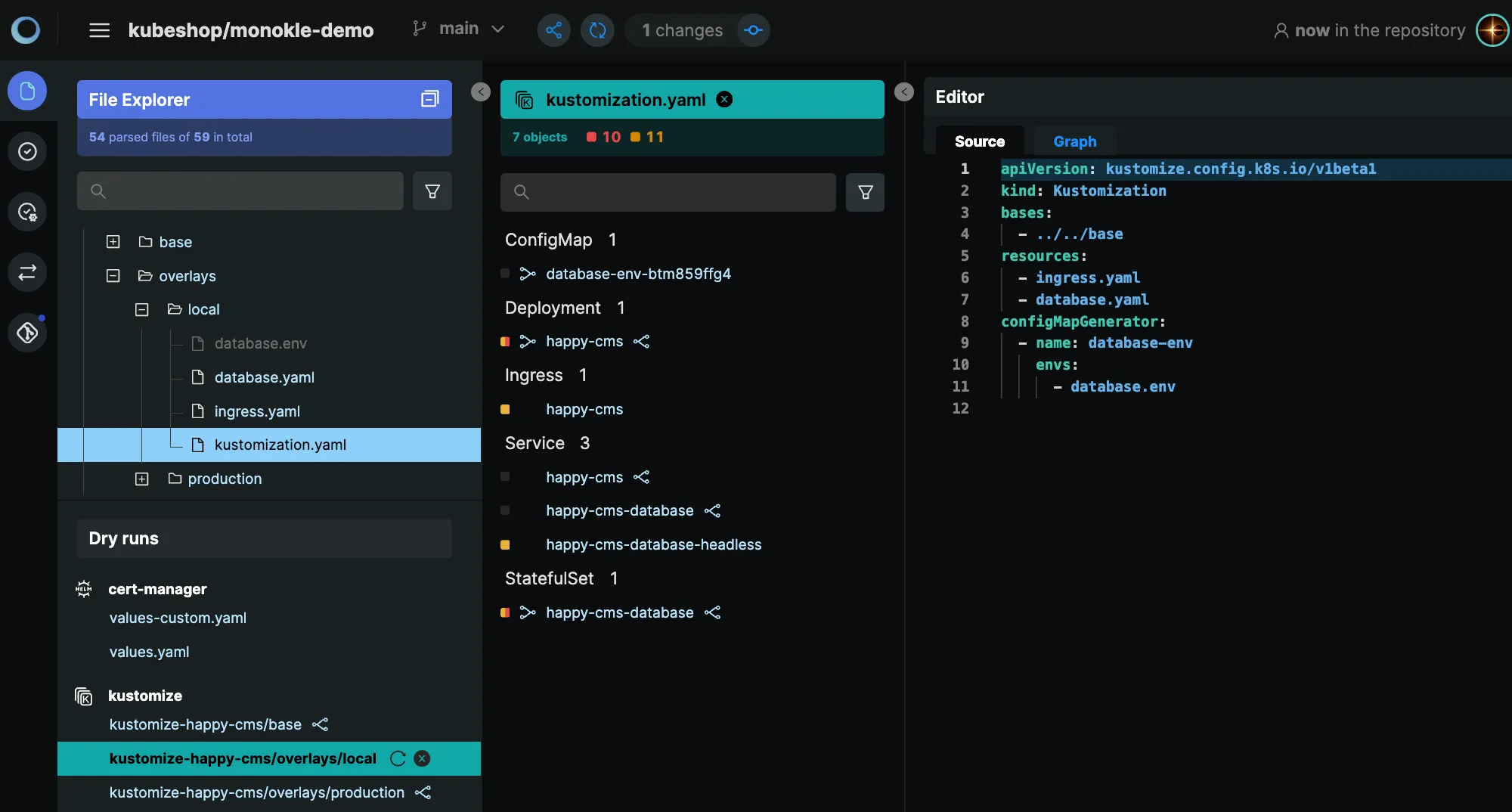Click the resource navigator search field

668,192
